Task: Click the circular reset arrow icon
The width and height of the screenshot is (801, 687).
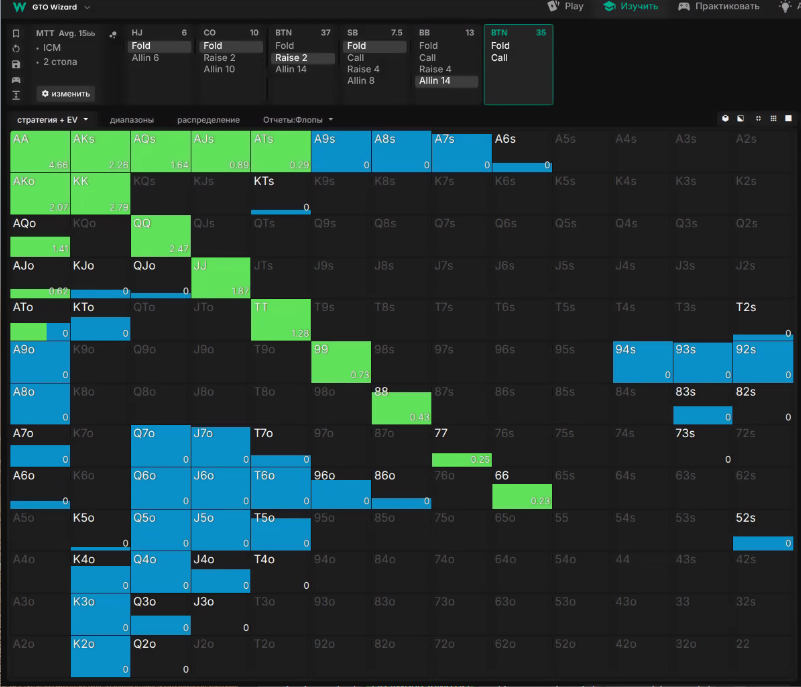Action: [x=16, y=48]
